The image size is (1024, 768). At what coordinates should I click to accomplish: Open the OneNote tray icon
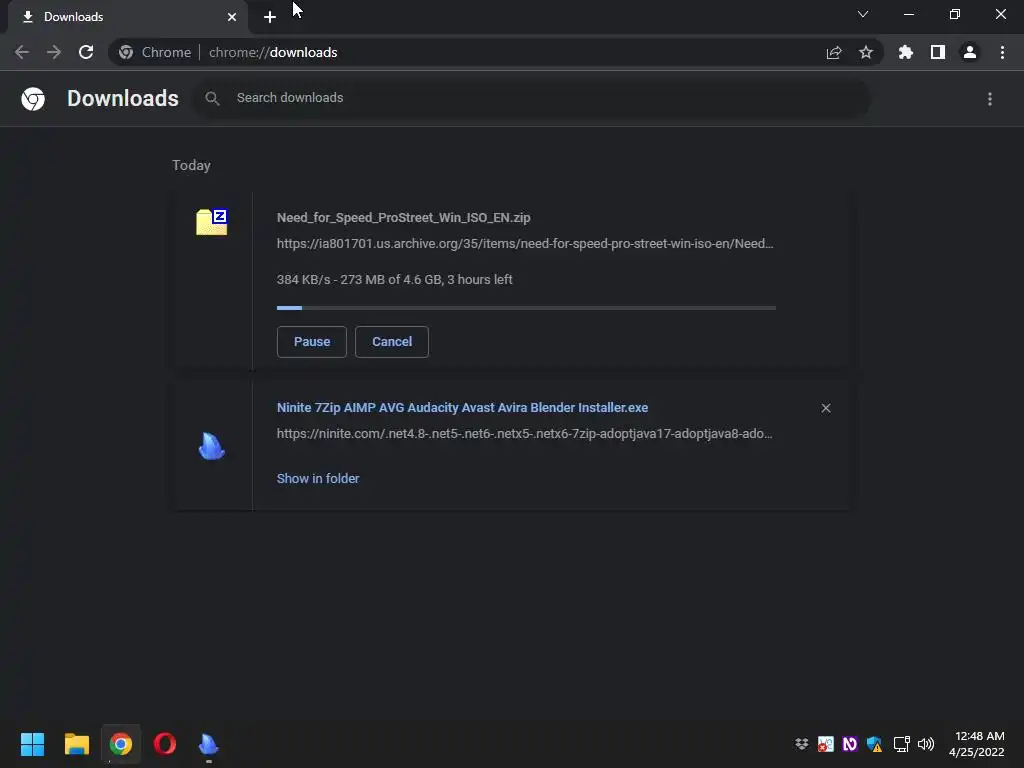coord(850,744)
